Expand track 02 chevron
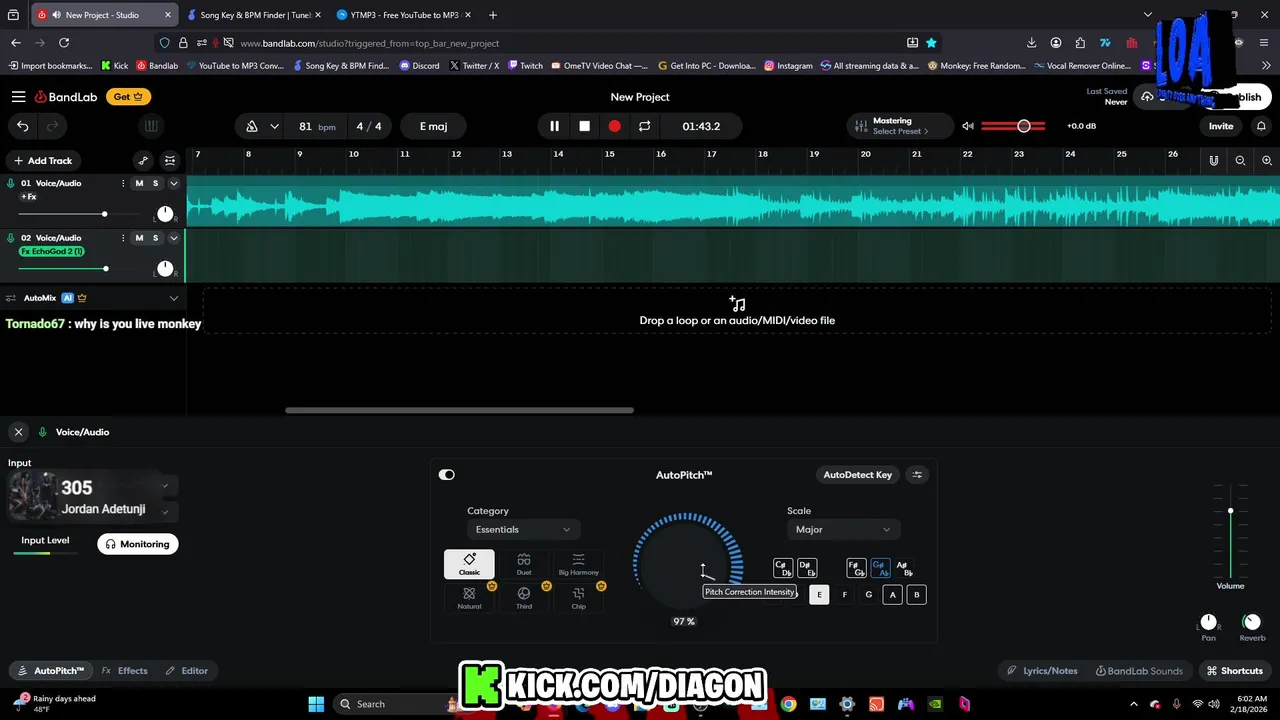1280x720 pixels. point(174,238)
